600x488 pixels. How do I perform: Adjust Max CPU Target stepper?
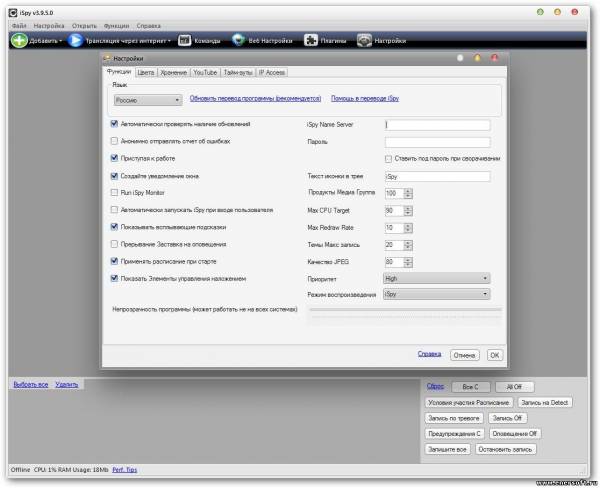coord(408,211)
